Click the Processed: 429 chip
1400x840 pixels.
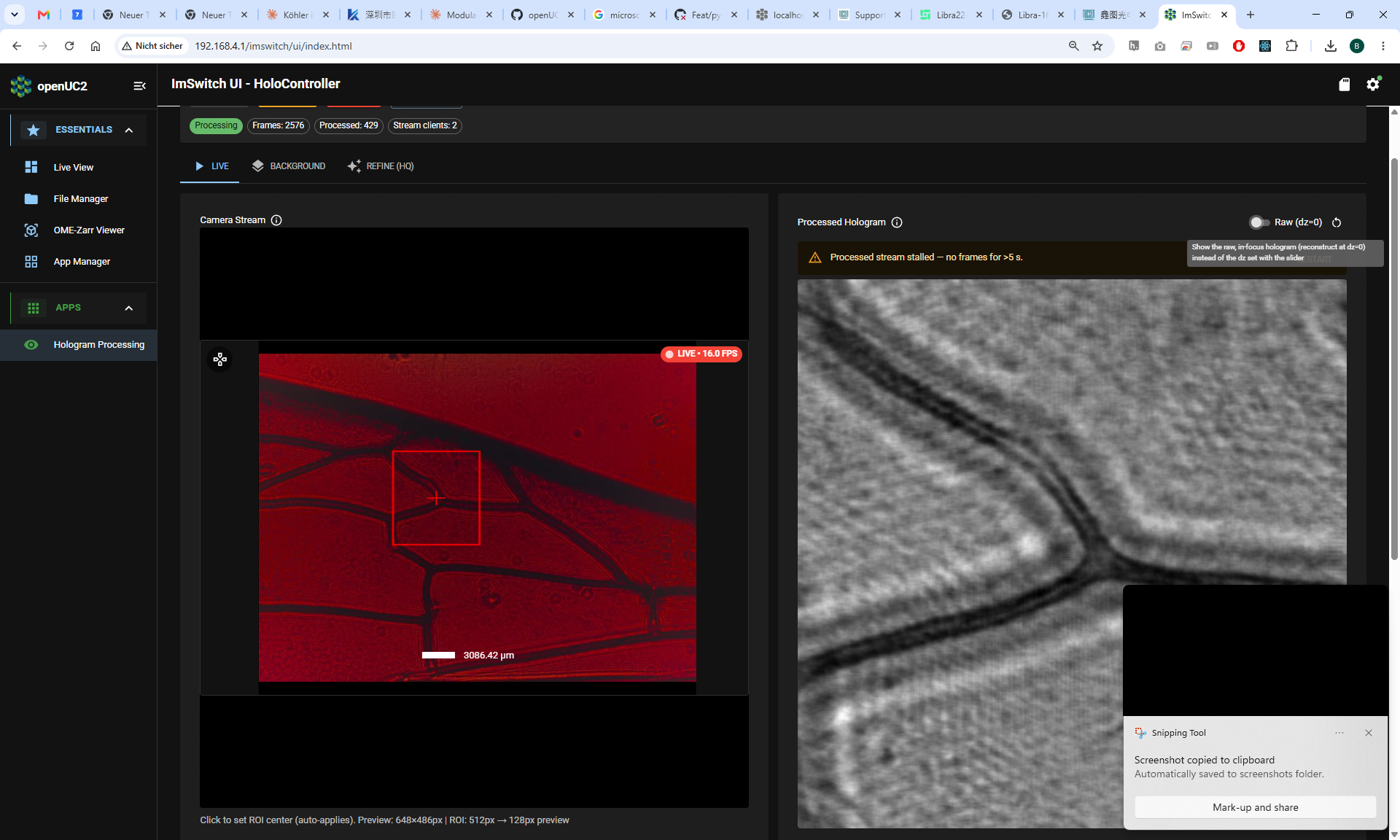click(349, 125)
